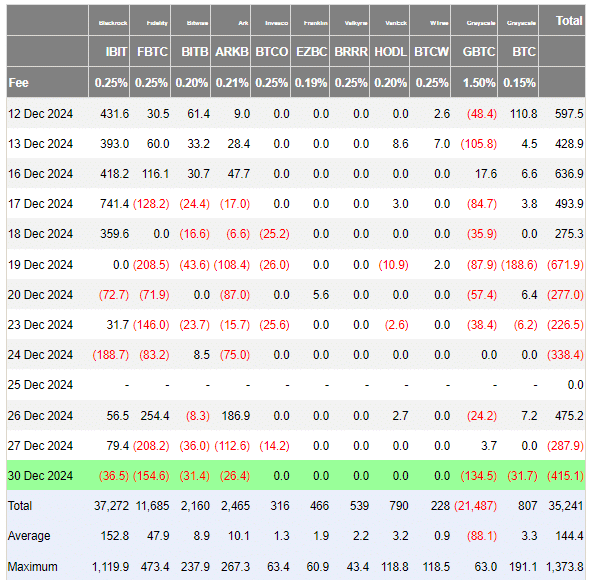Select the BRRR column header
This screenshot has width=593, height=580.
click(351, 51)
